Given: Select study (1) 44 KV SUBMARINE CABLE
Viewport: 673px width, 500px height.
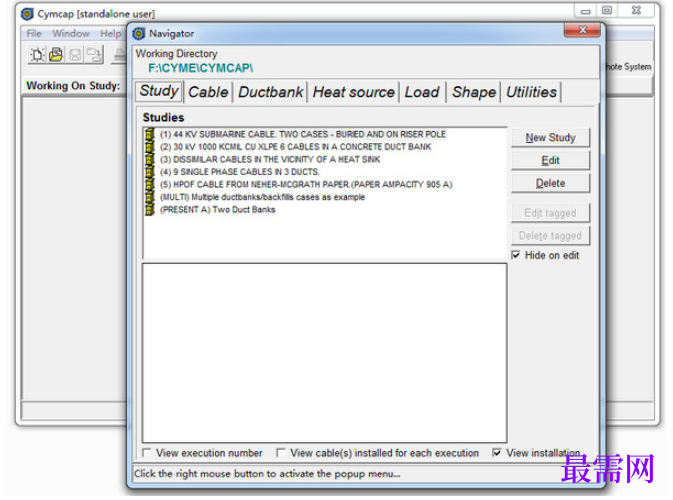Looking at the screenshot, I should pos(303,134).
